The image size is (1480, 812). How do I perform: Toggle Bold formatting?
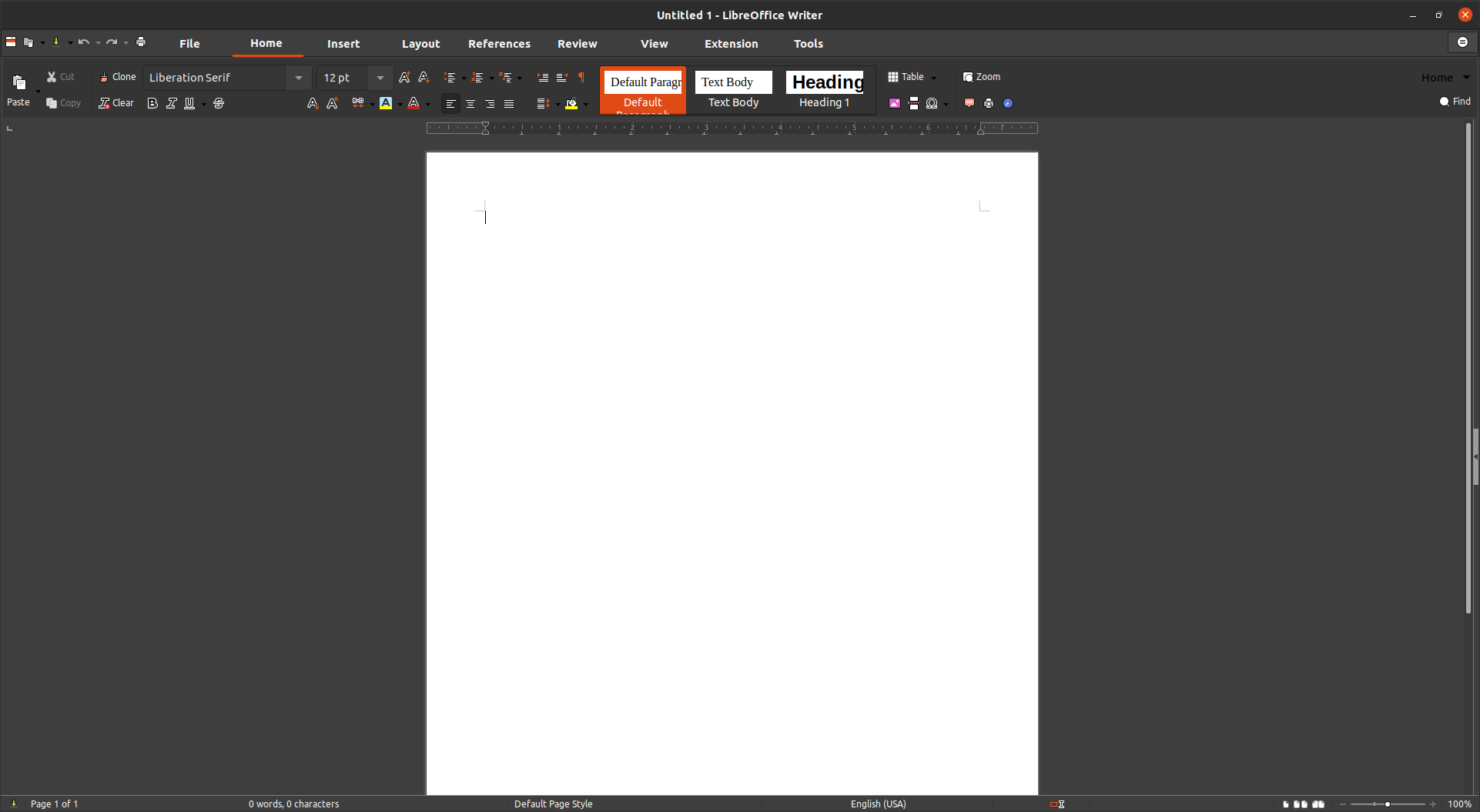click(x=152, y=103)
